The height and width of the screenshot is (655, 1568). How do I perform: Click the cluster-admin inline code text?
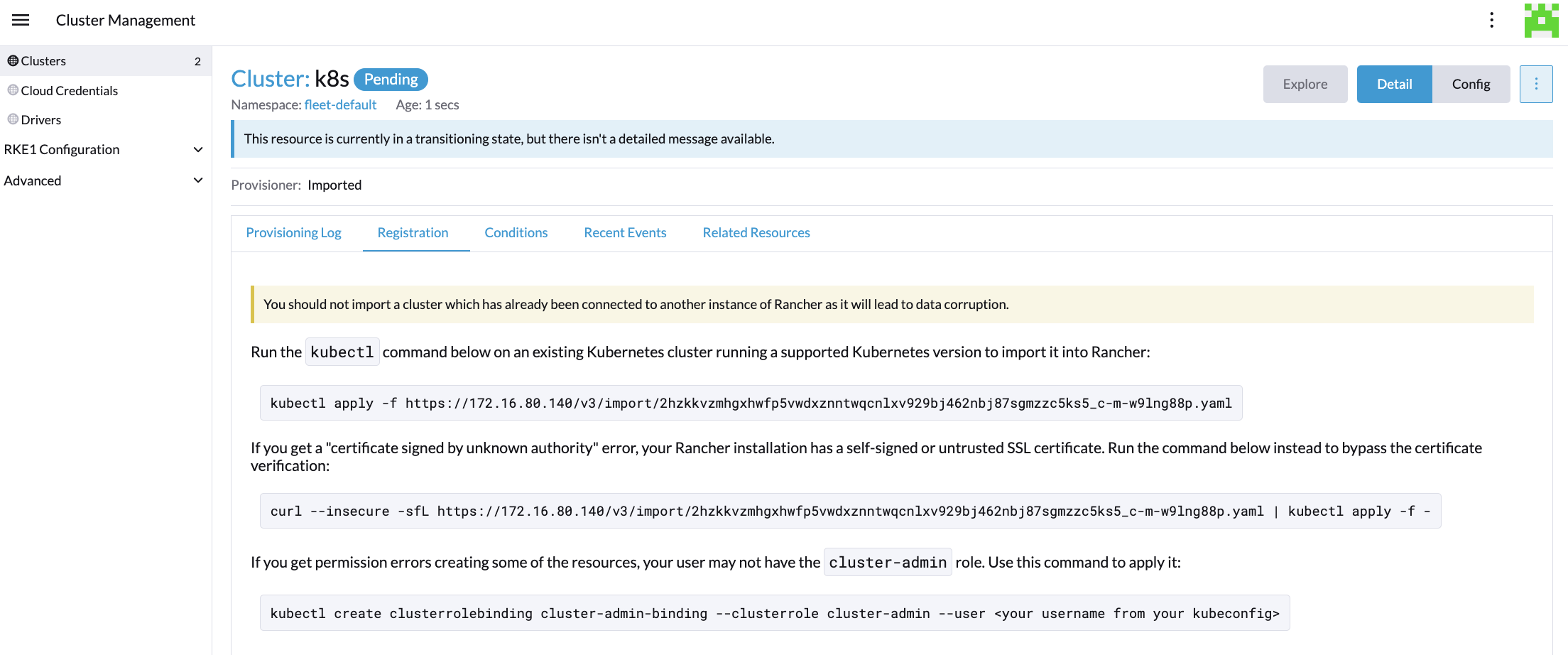pyautogui.click(x=888, y=562)
